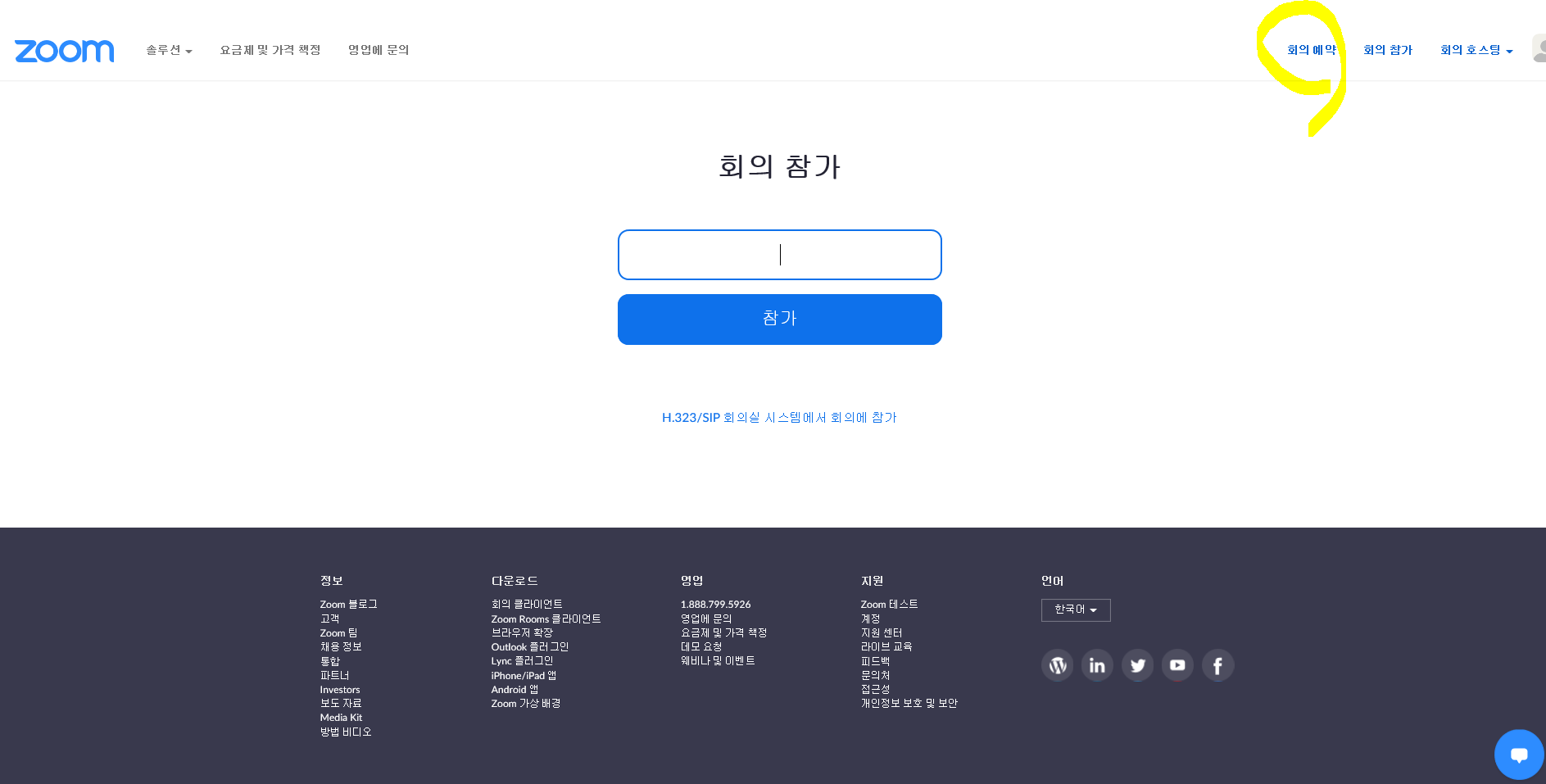Open Zoom Rooms 클라이언트 download link

546,619
